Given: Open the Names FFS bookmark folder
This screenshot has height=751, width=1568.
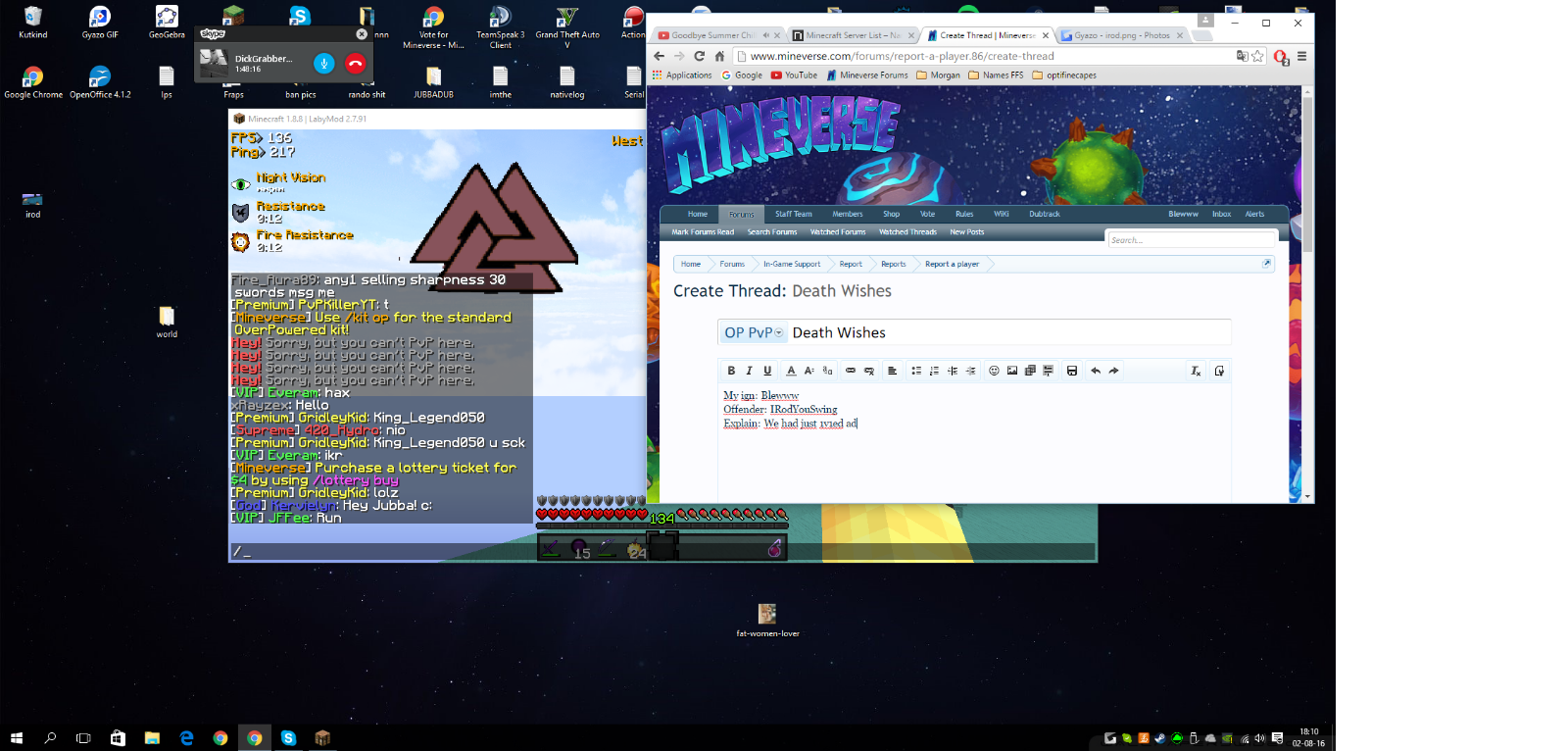Looking at the screenshot, I should (x=996, y=75).
